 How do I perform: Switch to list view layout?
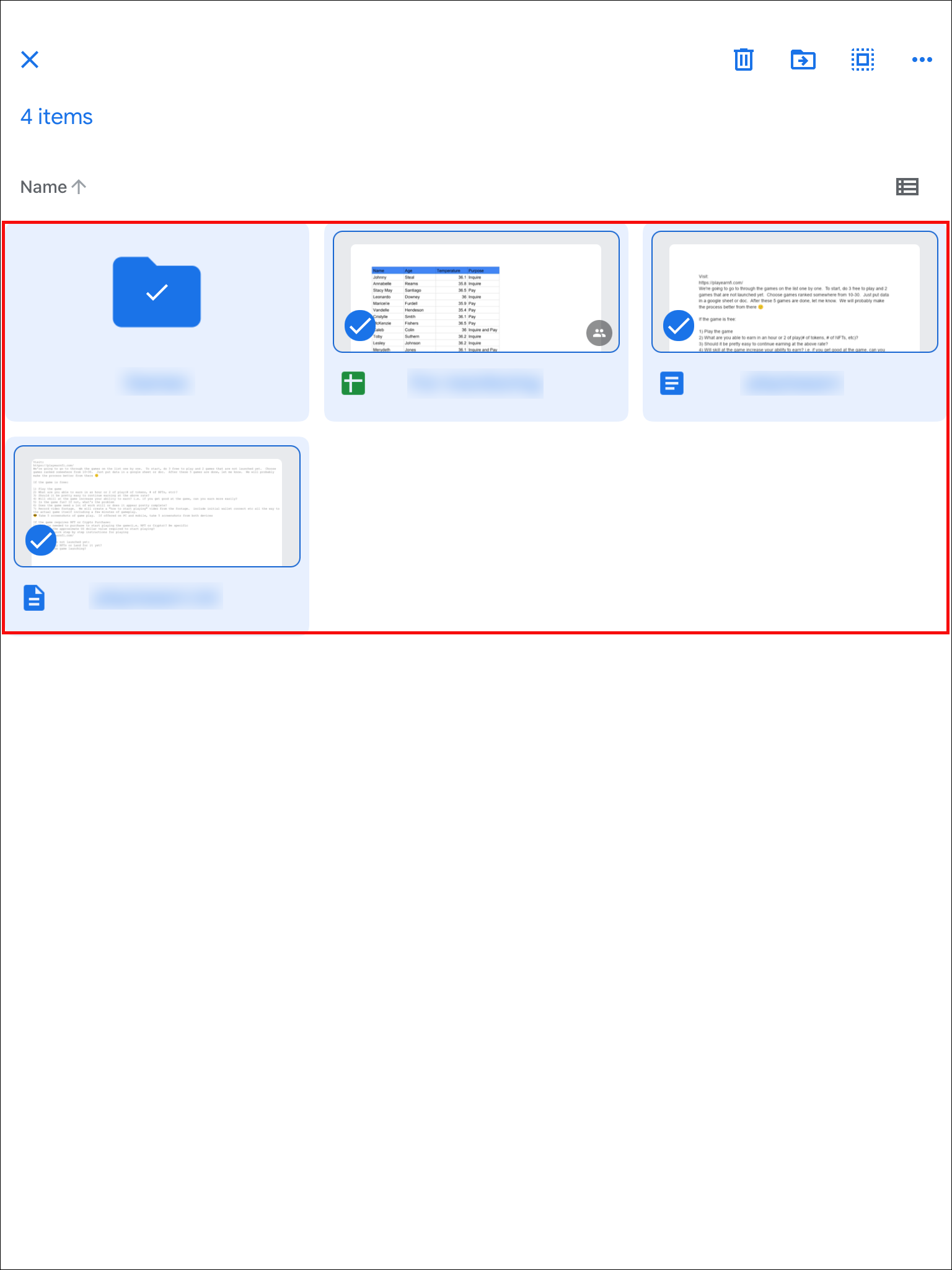(x=907, y=187)
